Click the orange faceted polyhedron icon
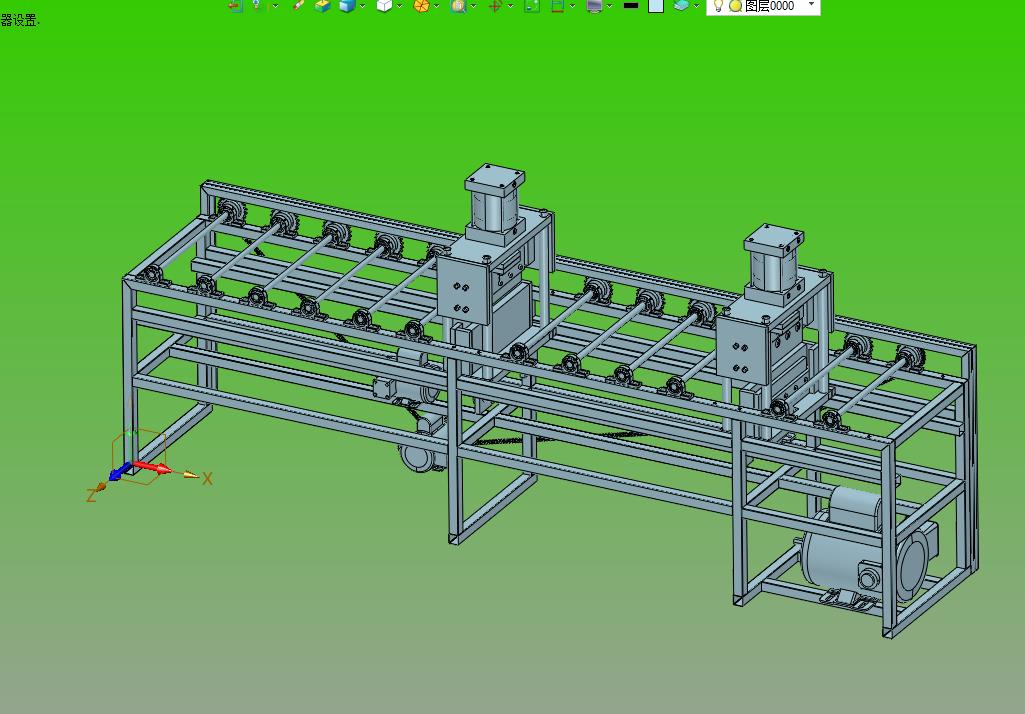 click(422, 5)
